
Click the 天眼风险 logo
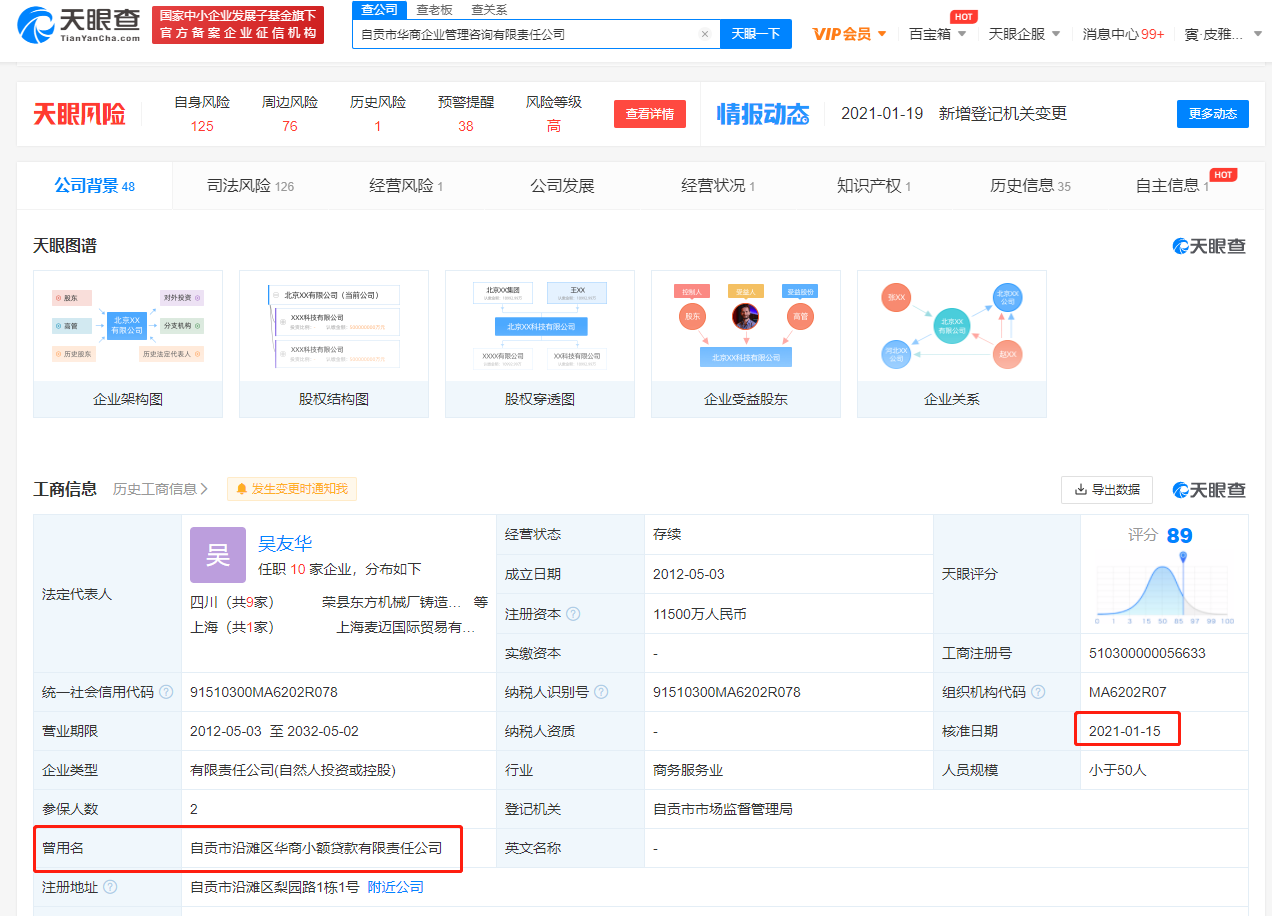[x=79, y=114]
